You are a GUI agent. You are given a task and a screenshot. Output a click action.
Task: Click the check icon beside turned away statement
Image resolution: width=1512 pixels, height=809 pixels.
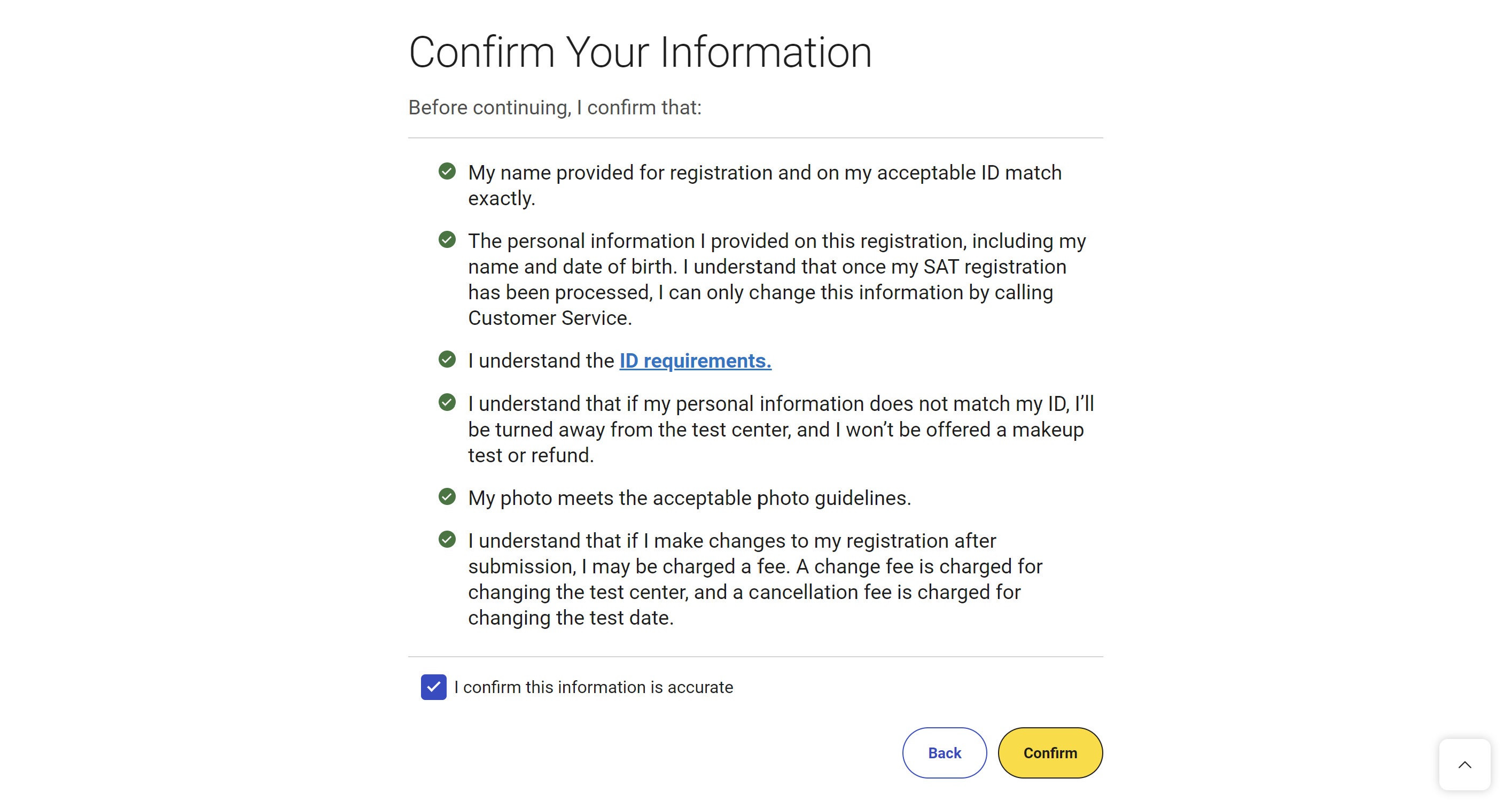pos(447,402)
